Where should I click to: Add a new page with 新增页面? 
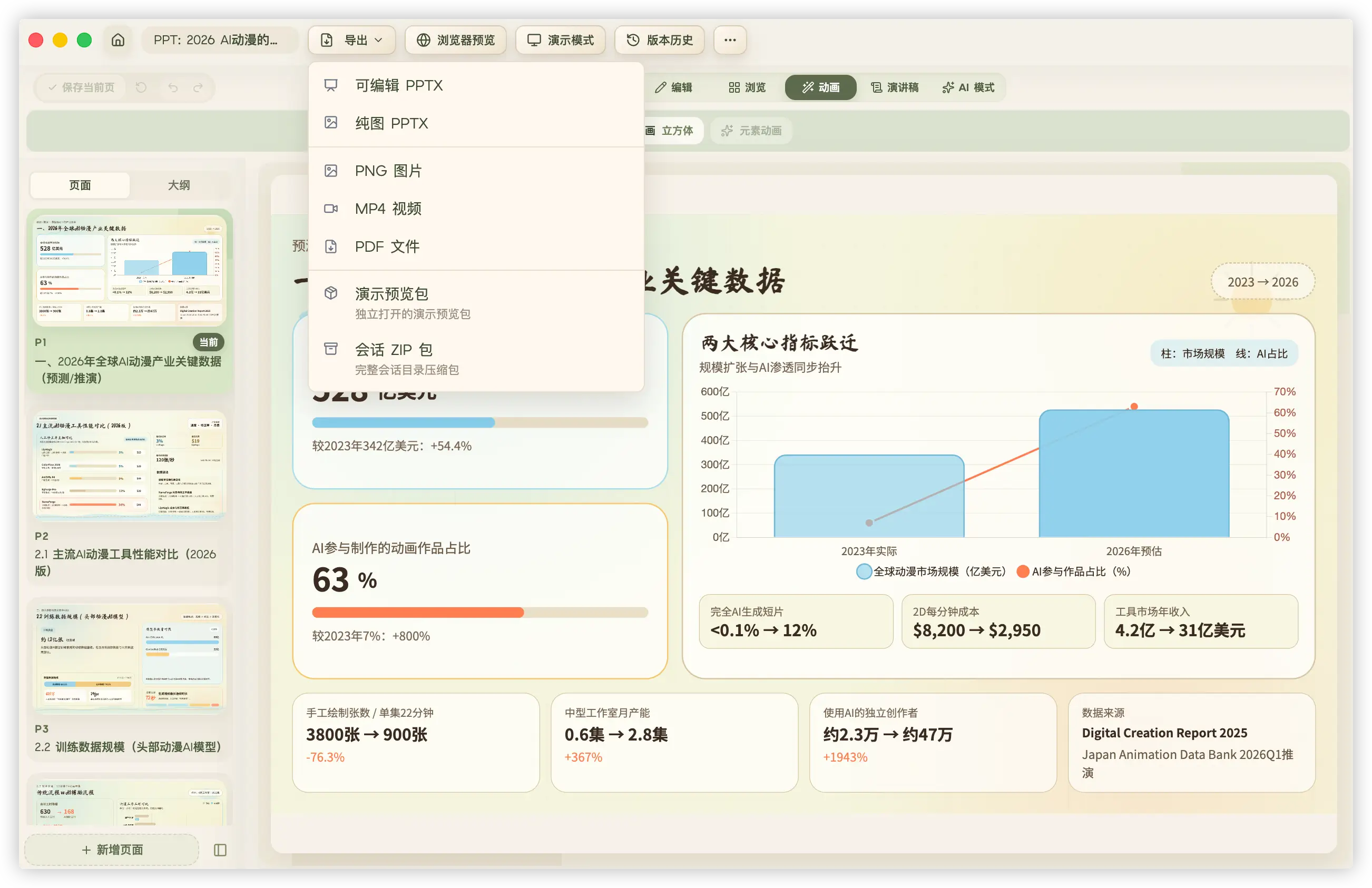112,850
